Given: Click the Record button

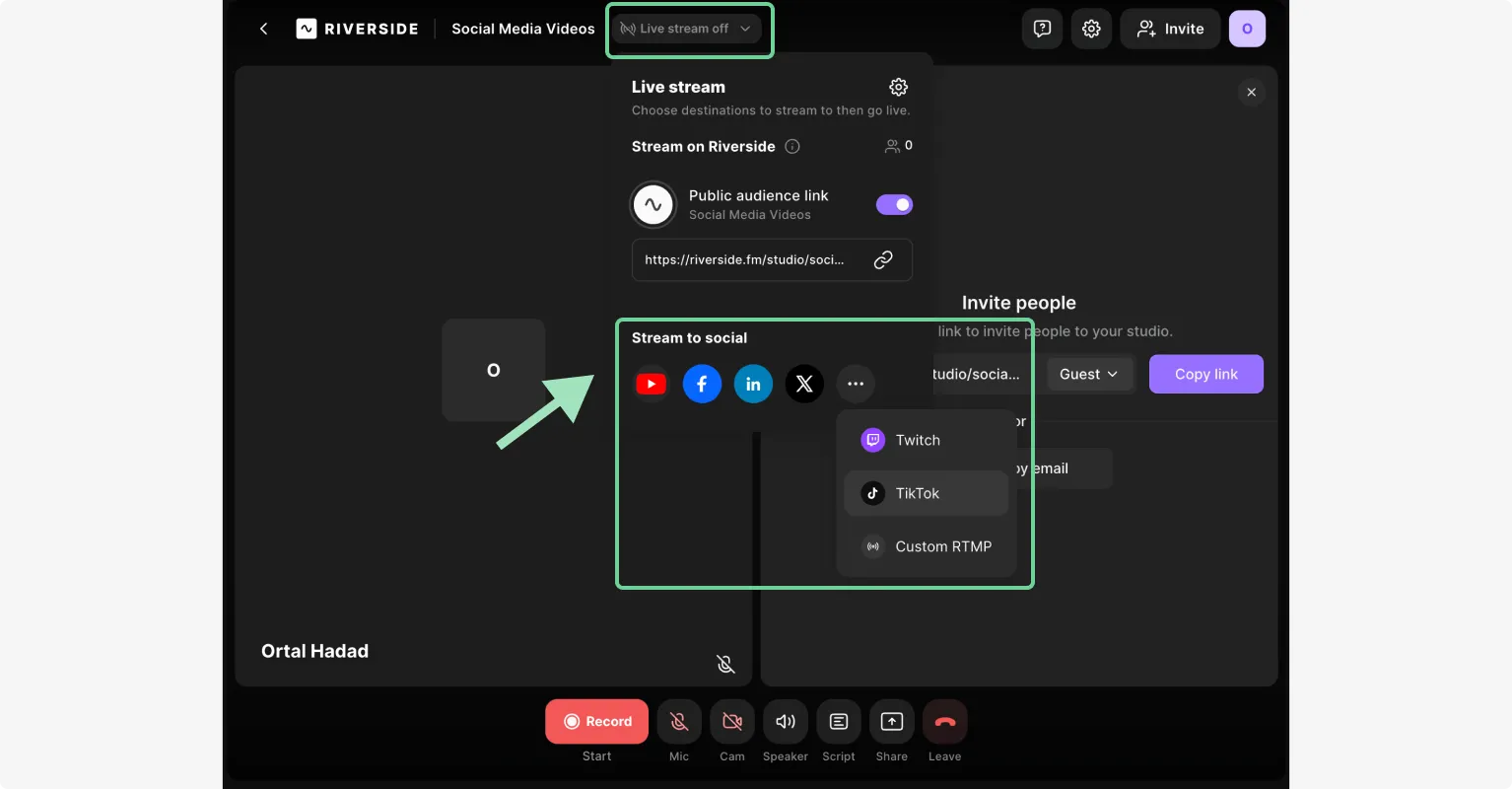Looking at the screenshot, I should tap(597, 721).
